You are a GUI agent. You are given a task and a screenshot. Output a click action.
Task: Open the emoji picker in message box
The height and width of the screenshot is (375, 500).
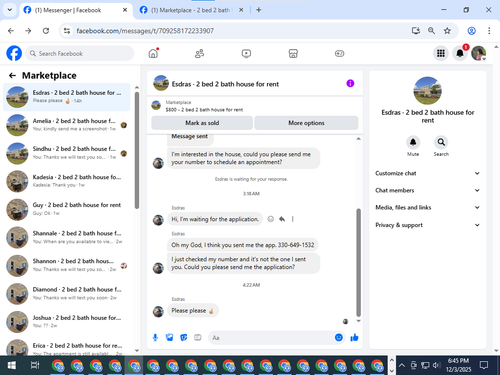coord(339,338)
